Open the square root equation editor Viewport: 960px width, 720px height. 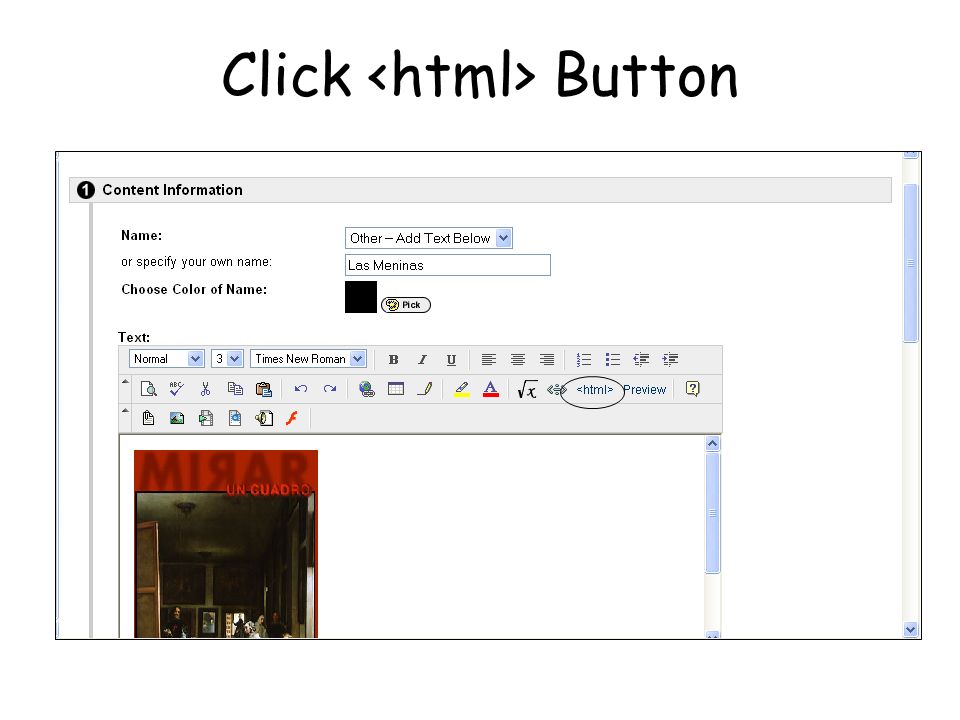[527, 389]
